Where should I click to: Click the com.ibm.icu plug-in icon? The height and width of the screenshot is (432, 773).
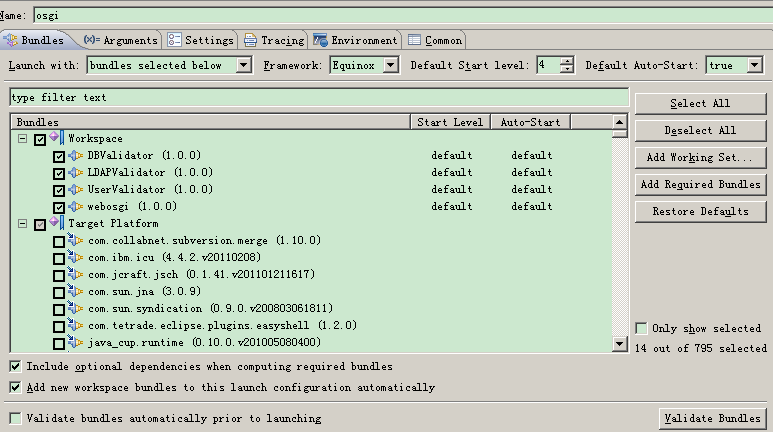[75, 257]
